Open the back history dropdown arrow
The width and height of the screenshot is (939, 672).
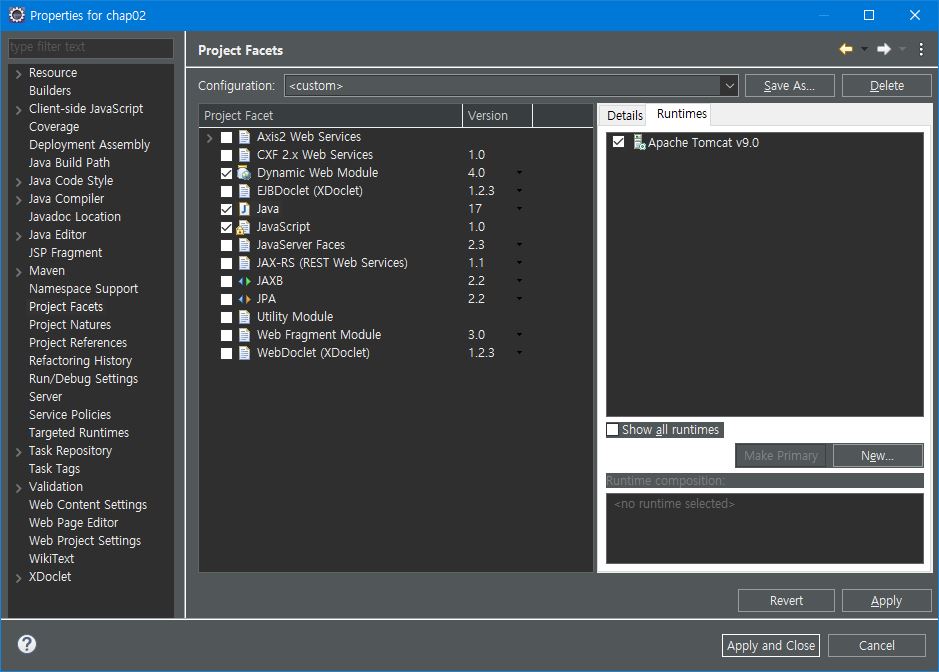pyautogui.click(x=864, y=49)
